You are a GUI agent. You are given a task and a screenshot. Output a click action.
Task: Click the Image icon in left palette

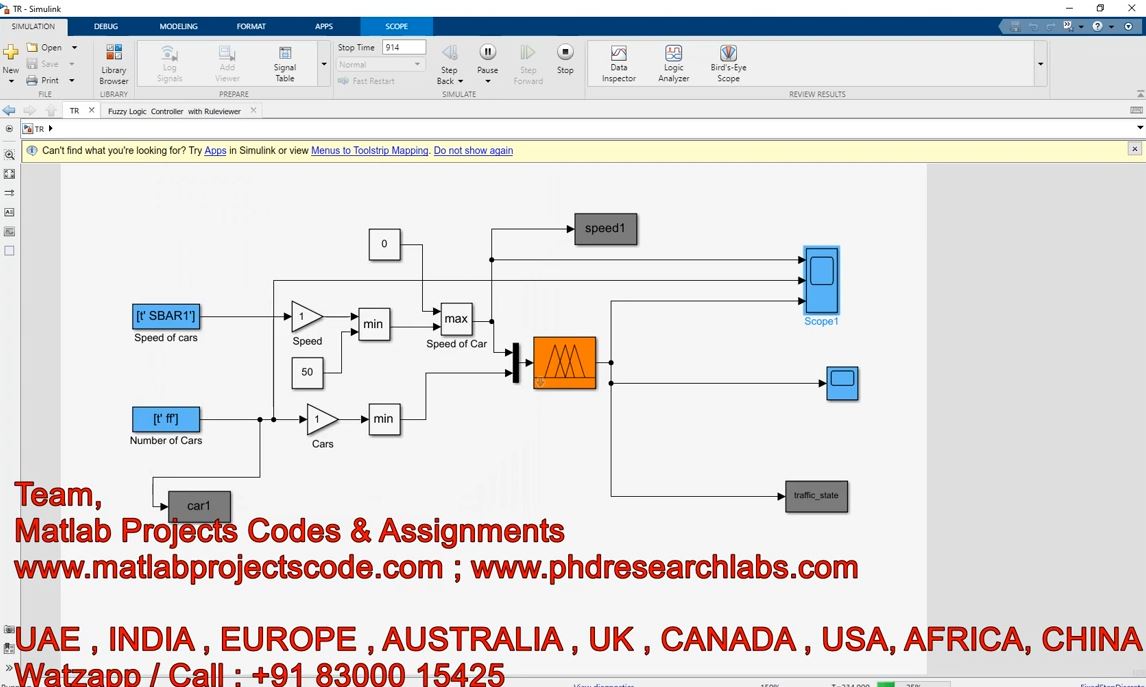[10, 232]
